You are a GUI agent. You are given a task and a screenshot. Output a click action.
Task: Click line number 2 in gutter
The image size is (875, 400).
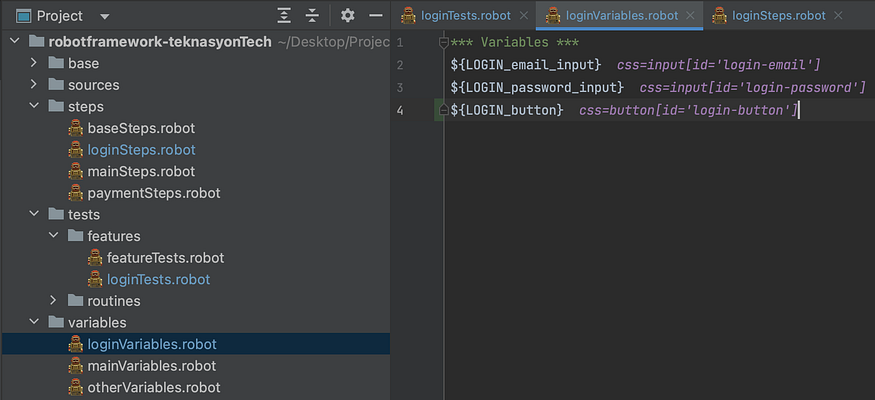click(x=400, y=65)
